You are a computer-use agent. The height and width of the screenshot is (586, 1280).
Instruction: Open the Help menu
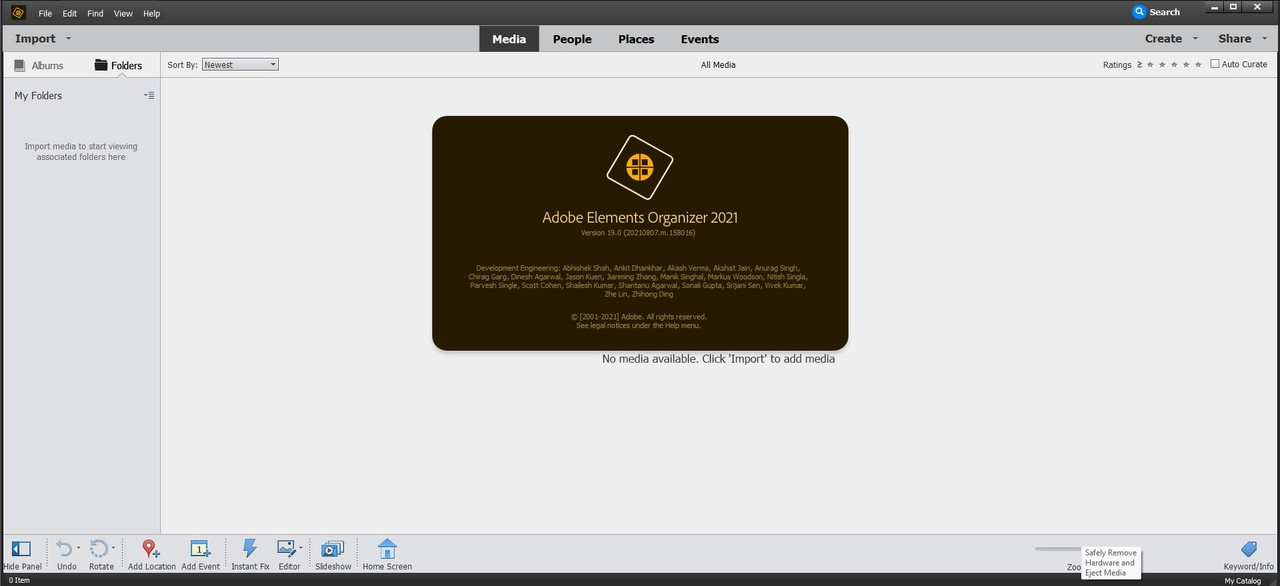click(x=151, y=13)
